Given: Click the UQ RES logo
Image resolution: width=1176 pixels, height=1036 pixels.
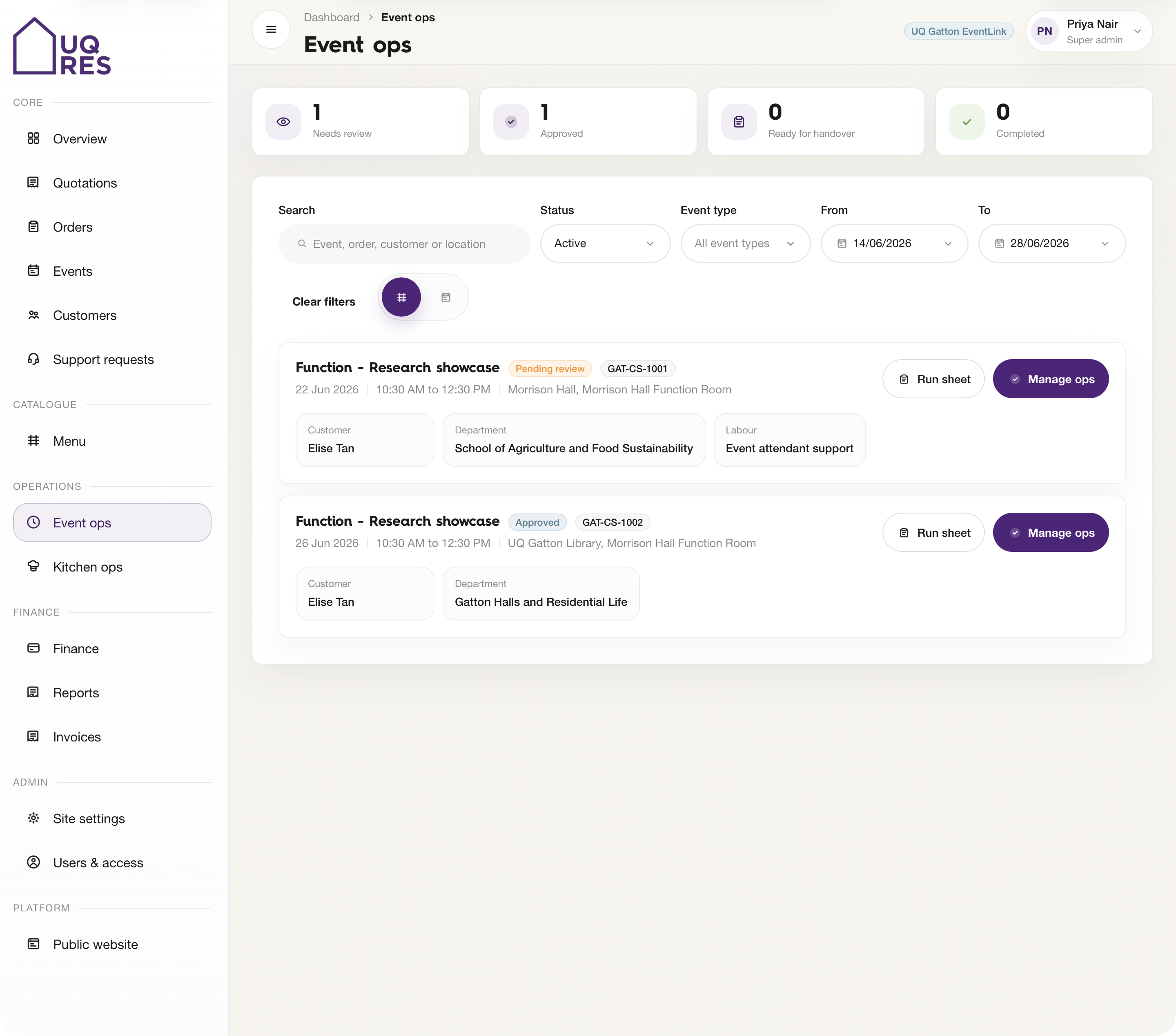Looking at the screenshot, I should tap(62, 46).
